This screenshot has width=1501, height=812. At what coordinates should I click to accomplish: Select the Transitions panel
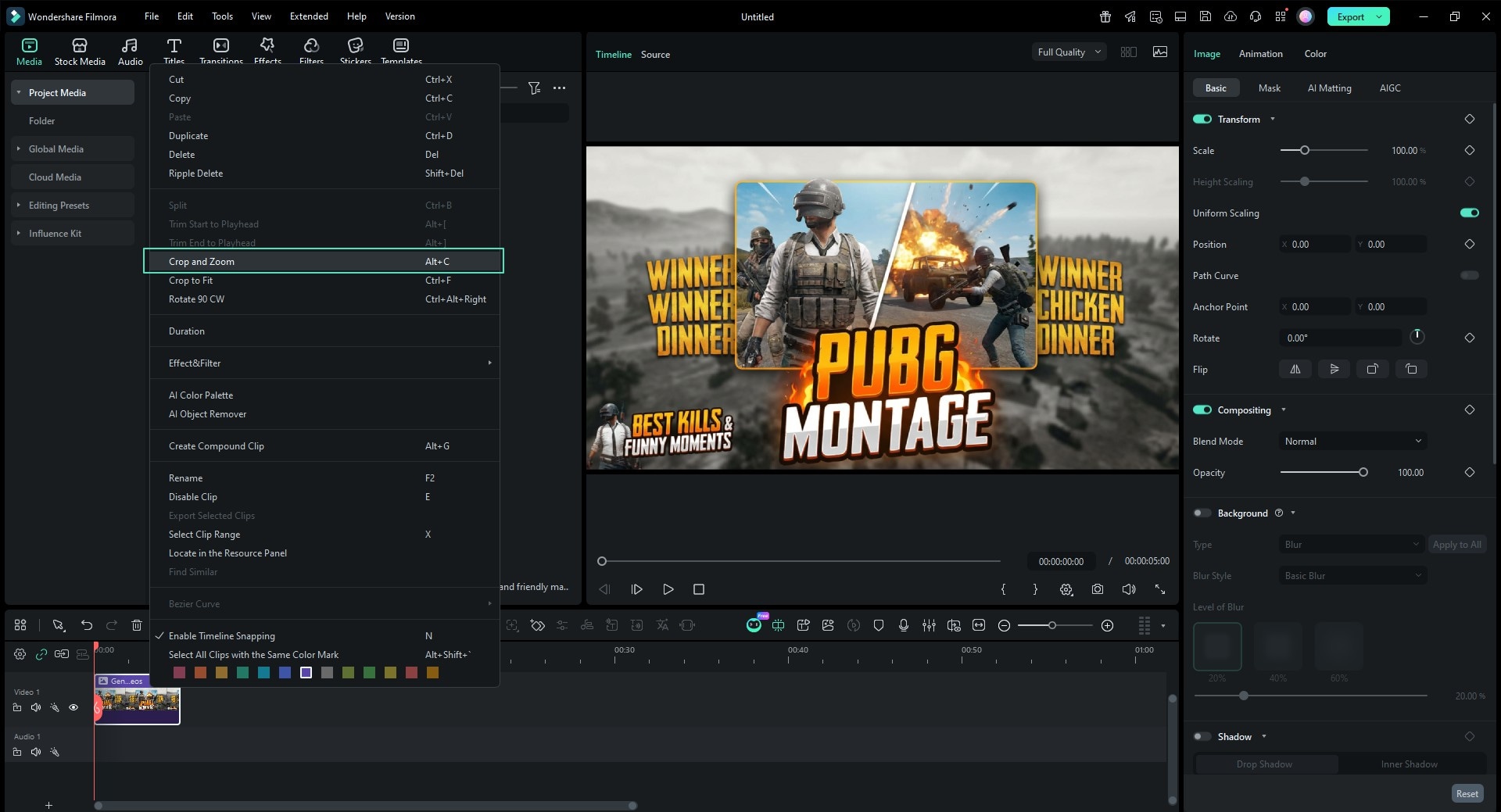pos(220,51)
